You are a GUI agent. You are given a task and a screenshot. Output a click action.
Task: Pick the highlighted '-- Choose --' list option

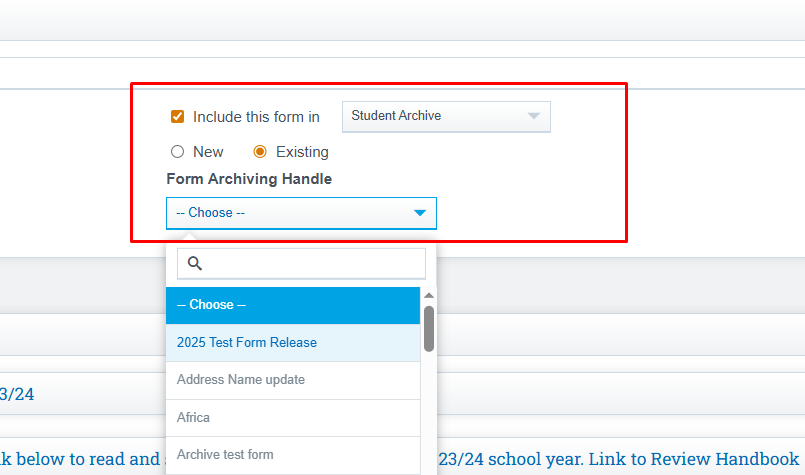pyautogui.click(x=292, y=305)
